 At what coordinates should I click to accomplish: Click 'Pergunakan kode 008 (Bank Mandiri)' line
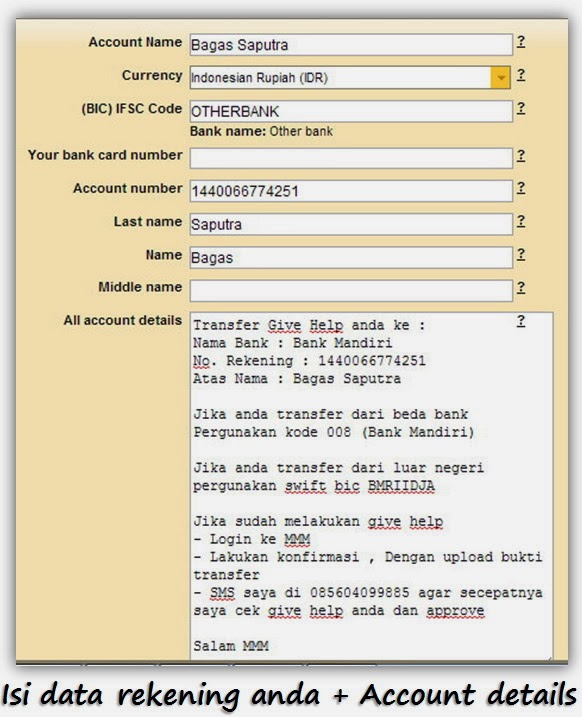334,432
